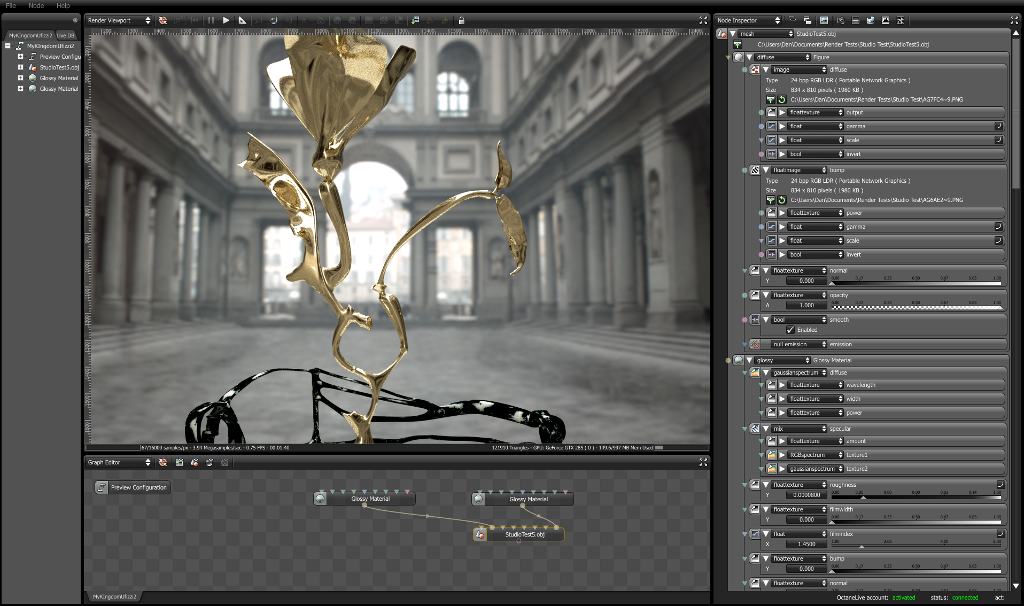This screenshot has width=1024, height=606.
Task: Open the Render Viewport panel type dropdown
Action: [119, 20]
